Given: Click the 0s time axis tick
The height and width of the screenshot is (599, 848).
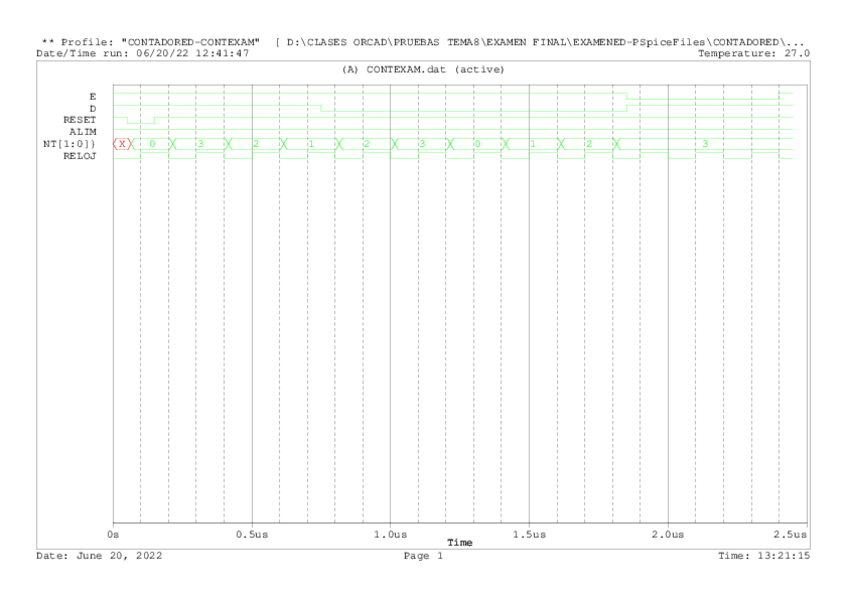Looking at the screenshot, I should (x=113, y=536).
